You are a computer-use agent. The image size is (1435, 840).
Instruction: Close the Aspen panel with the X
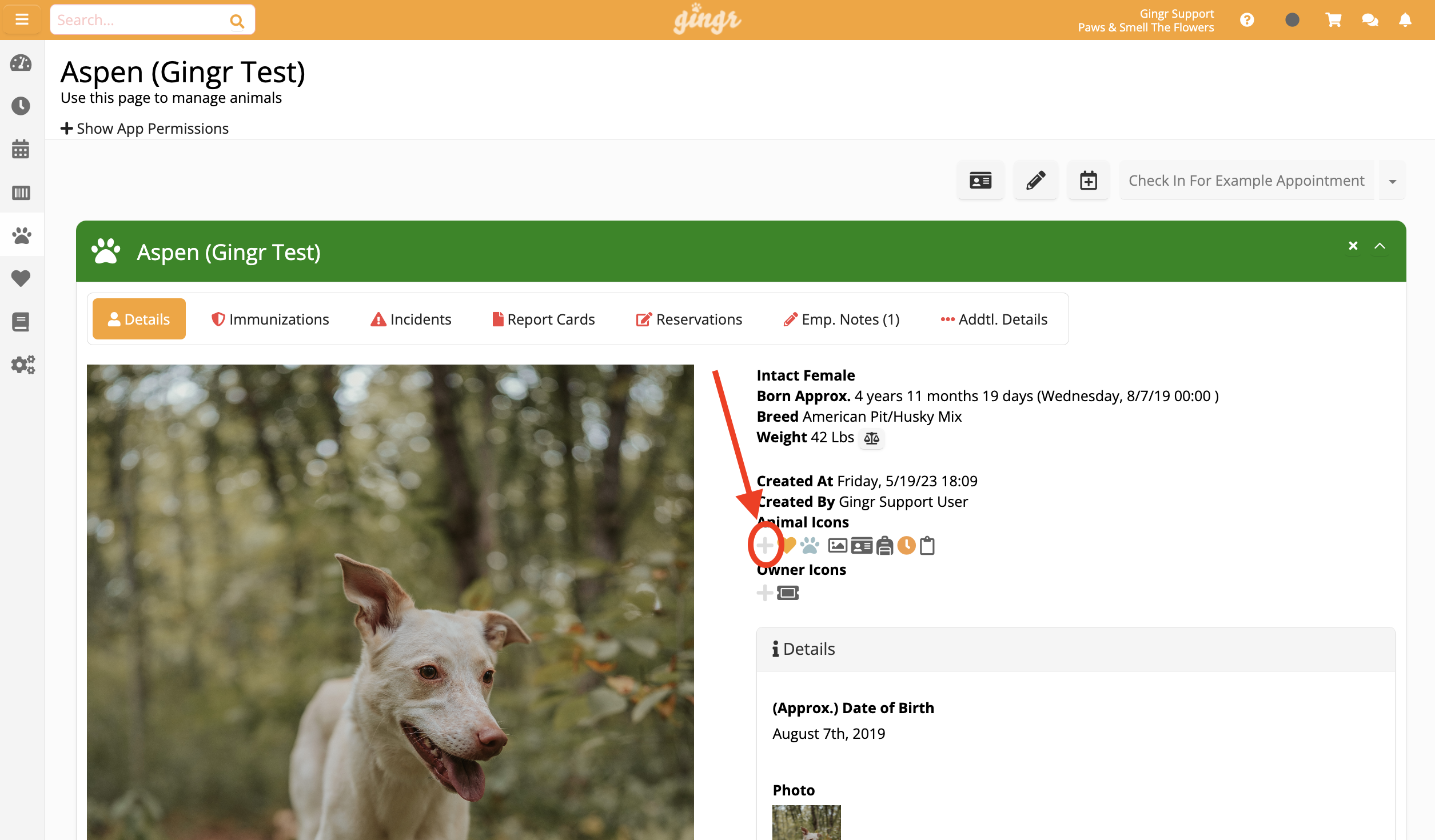coord(1353,246)
